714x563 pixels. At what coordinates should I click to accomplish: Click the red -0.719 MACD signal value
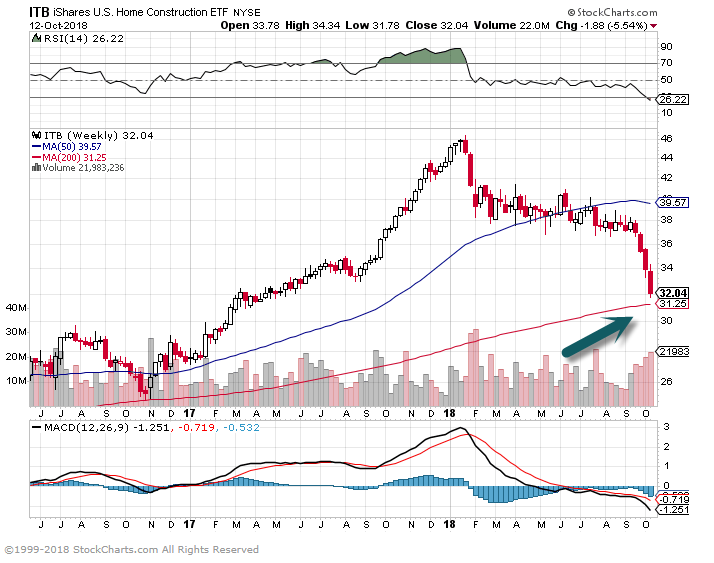click(196, 428)
